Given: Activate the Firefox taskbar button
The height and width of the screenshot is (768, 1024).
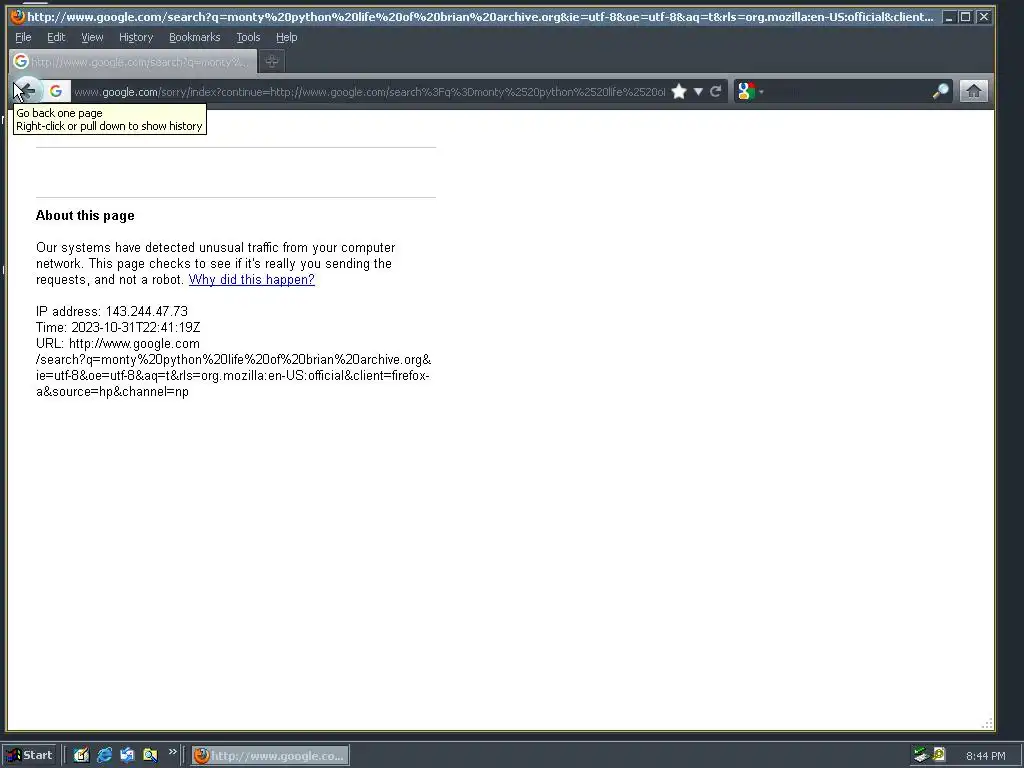Looking at the screenshot, I should coord(270,756).
